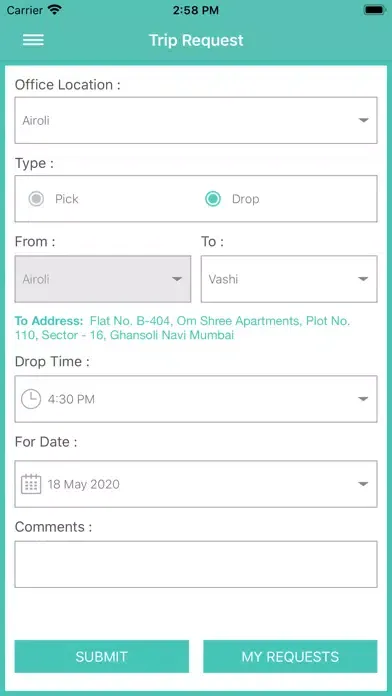Expand the For Date dropdown arrow
Viewport: 392px width, 696px height.
[364, 484]
